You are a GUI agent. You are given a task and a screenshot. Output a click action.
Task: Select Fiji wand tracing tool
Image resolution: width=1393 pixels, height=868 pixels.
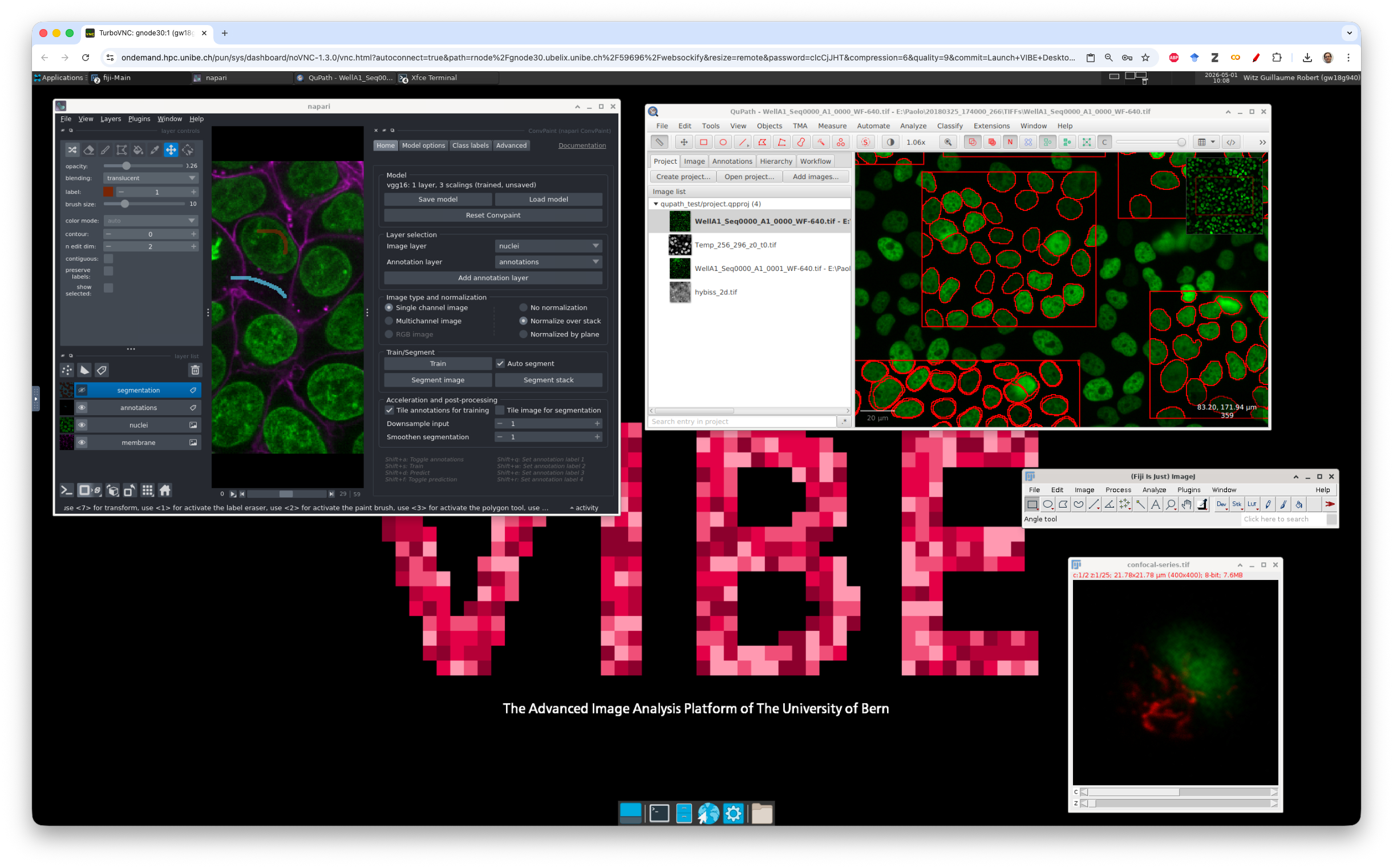coord(1140,505)
